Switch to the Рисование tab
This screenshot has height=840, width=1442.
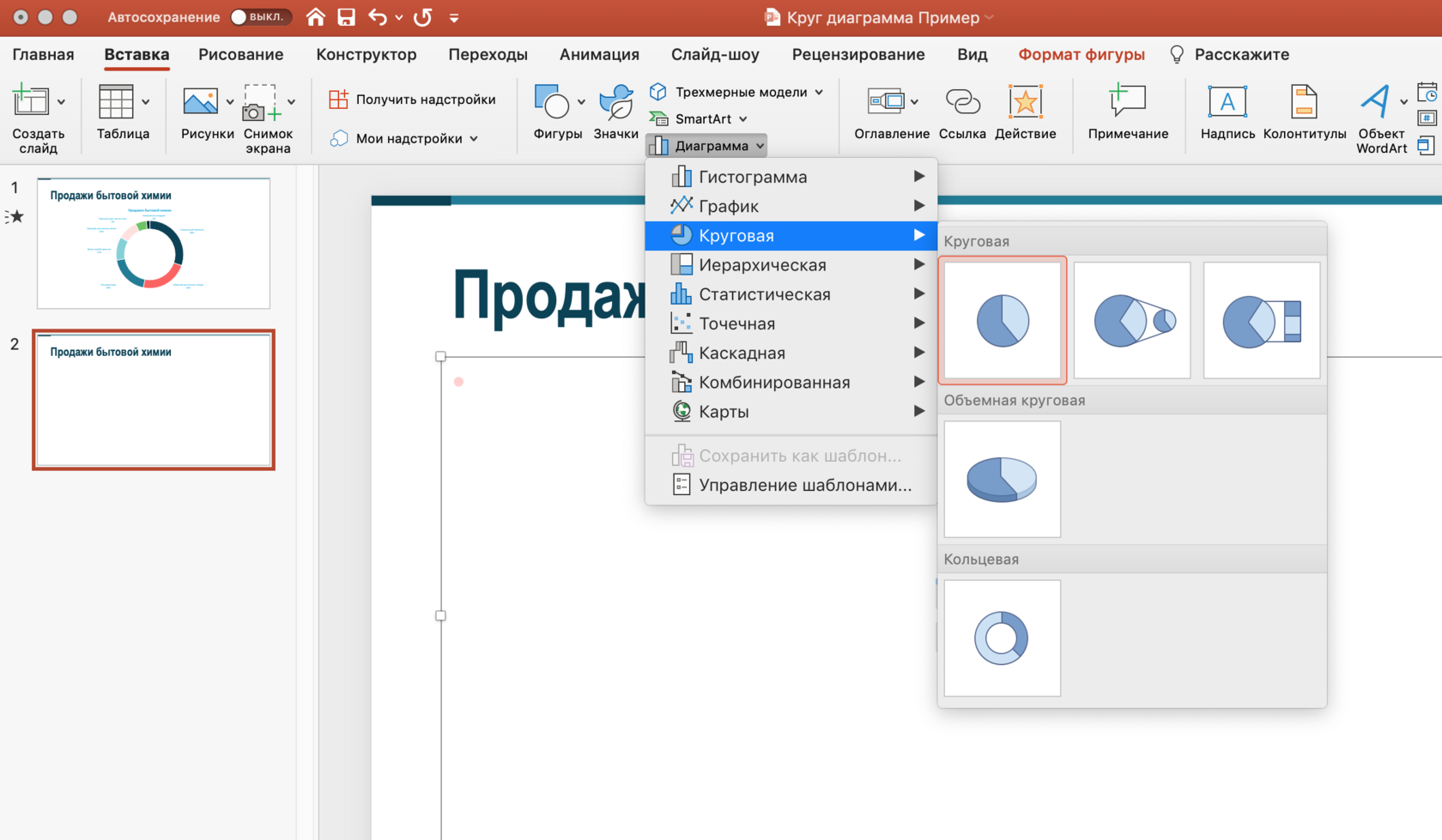tap(240, 54)
